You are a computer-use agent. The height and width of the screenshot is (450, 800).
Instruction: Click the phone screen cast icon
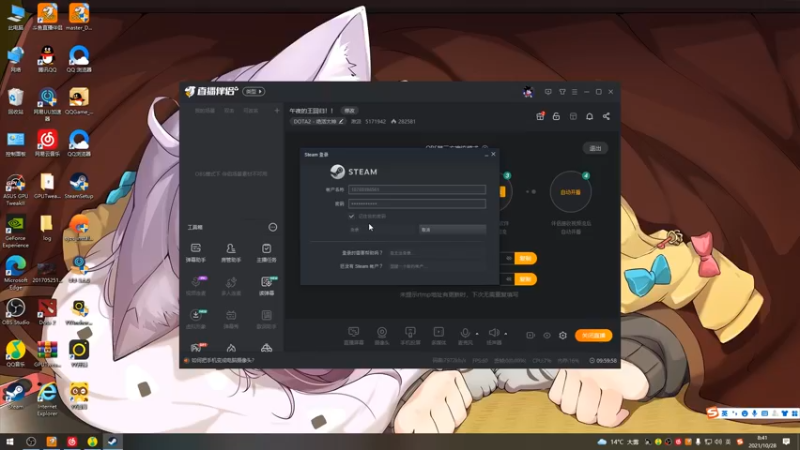click(410, 335)
